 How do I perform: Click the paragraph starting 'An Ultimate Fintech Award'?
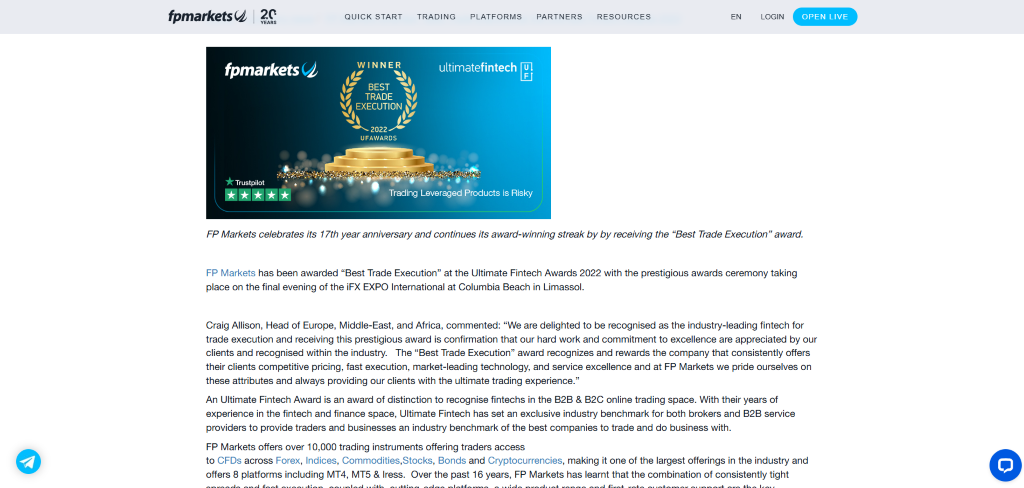(x=501, y=414)
